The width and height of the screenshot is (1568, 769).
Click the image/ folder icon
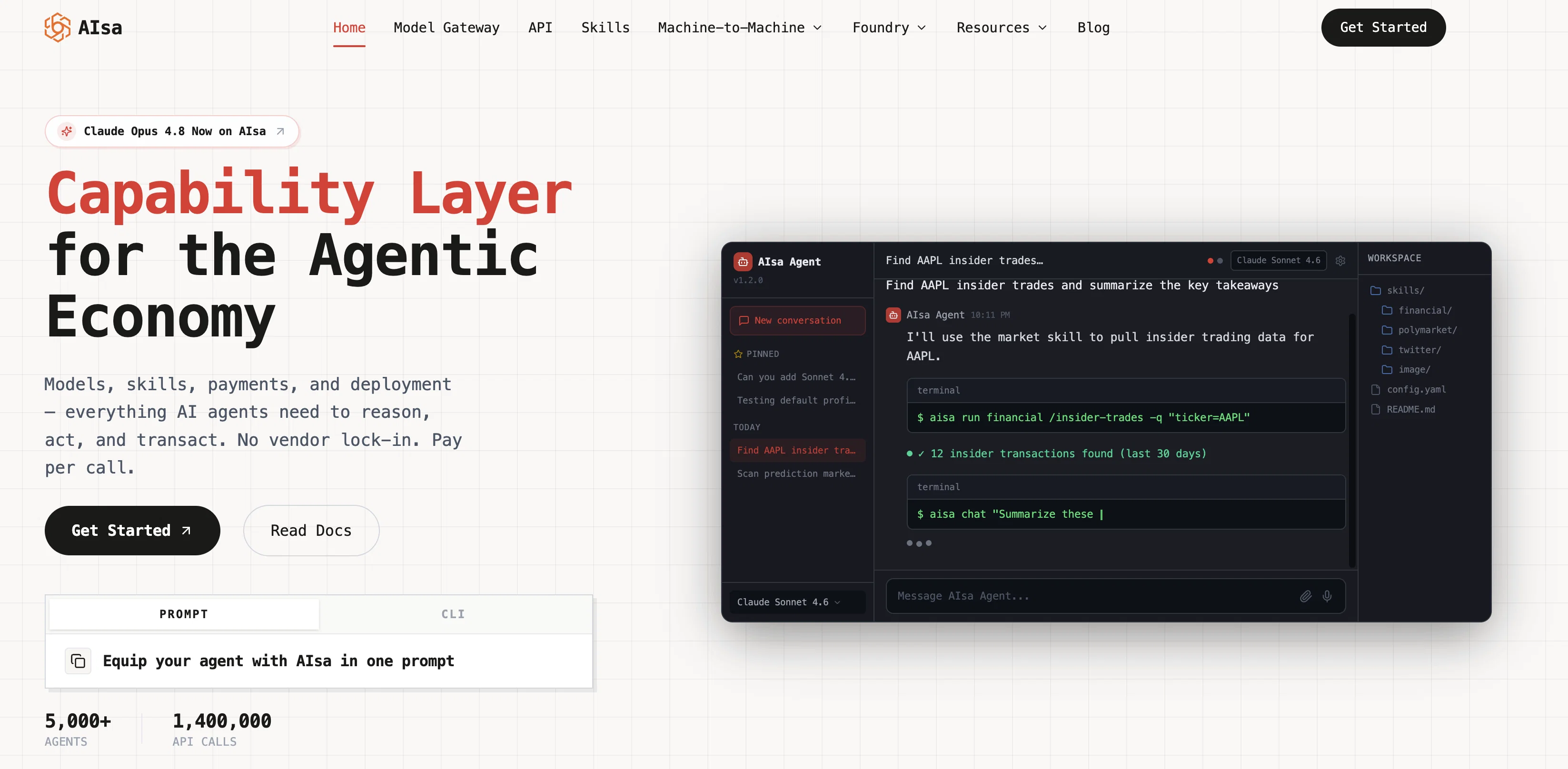tap(1387, 370)
